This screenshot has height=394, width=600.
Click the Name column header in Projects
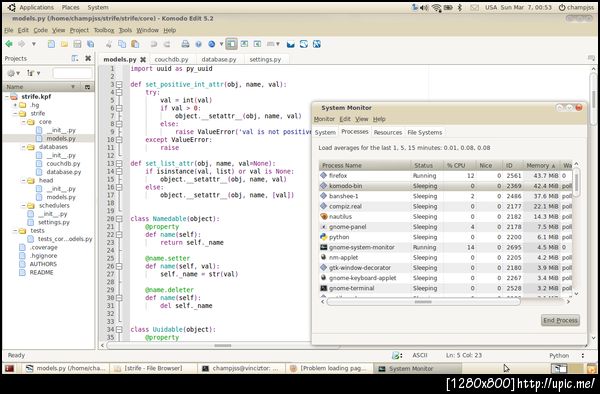[42, 87]
